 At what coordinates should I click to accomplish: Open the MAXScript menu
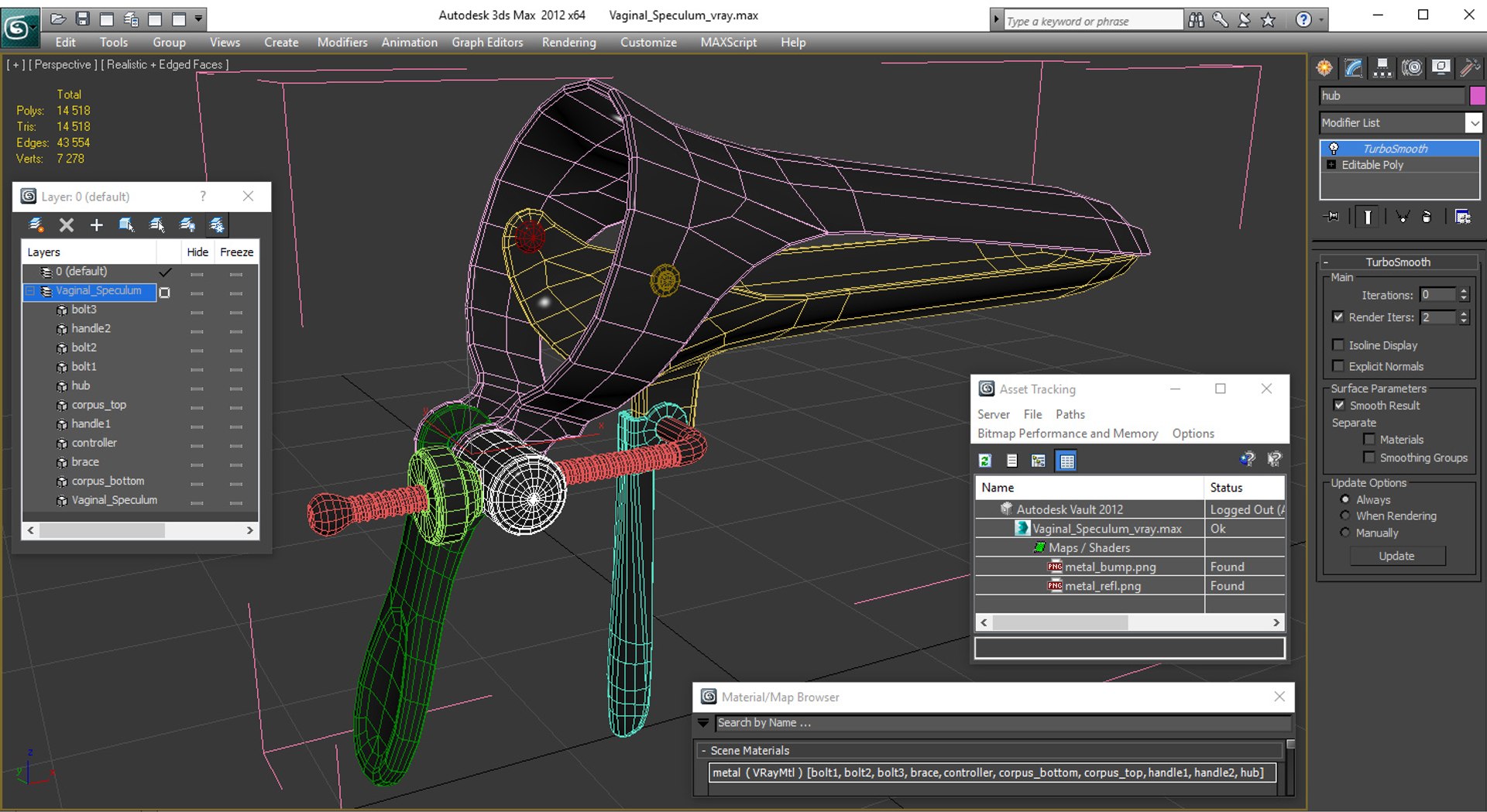tap(728, 43)
